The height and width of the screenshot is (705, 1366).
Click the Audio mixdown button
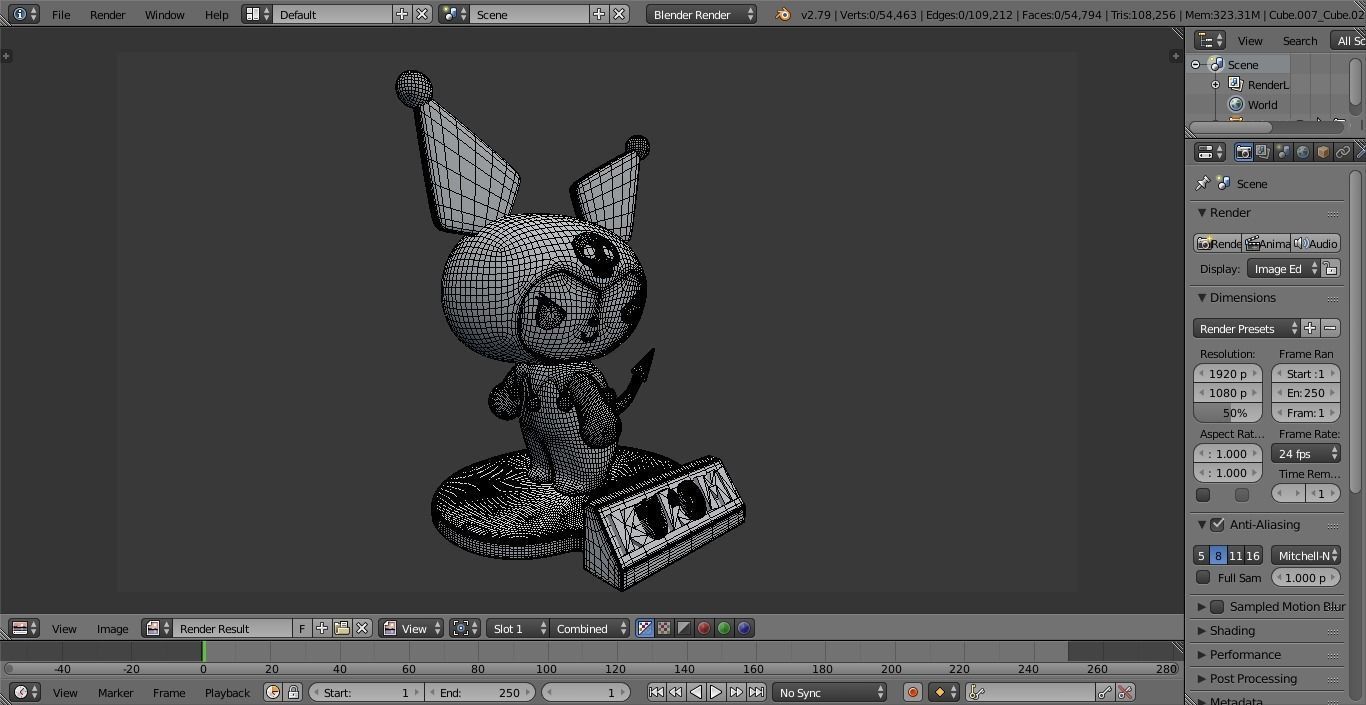pyautogui.click(x=1315, y=244)
